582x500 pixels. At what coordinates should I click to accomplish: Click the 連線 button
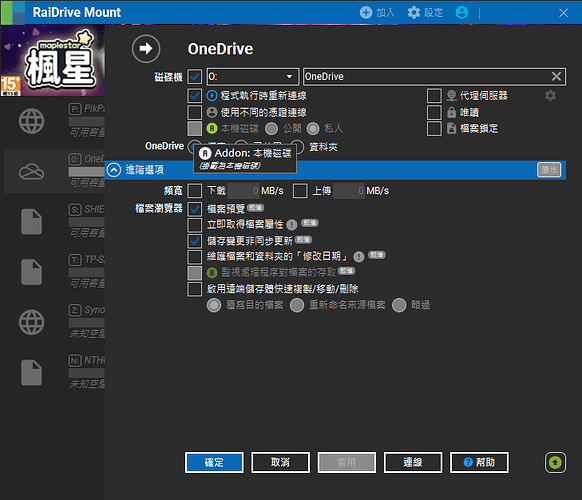coord(413,463)
